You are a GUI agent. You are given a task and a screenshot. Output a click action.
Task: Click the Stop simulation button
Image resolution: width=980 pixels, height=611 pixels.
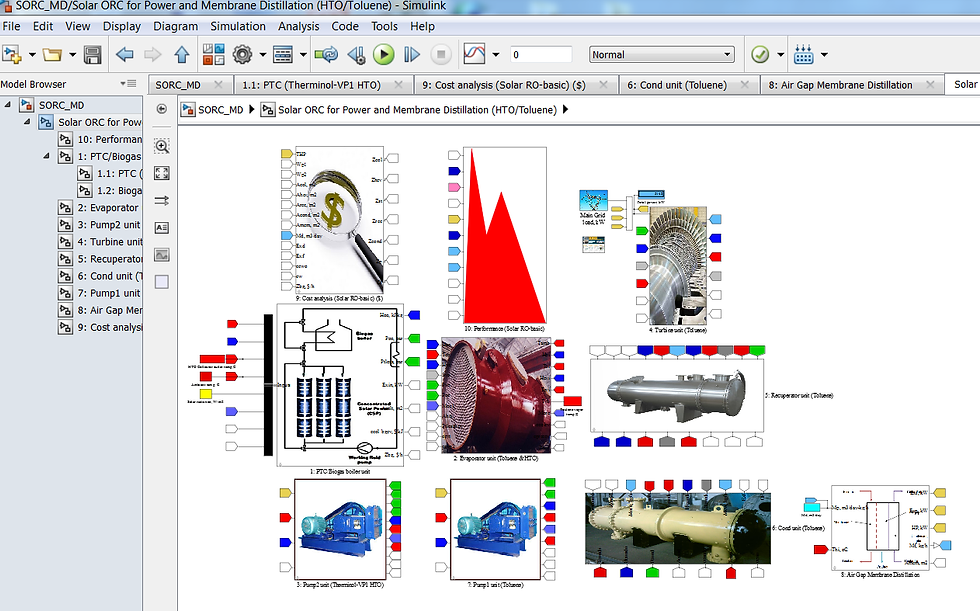click(x=441, y=55)
